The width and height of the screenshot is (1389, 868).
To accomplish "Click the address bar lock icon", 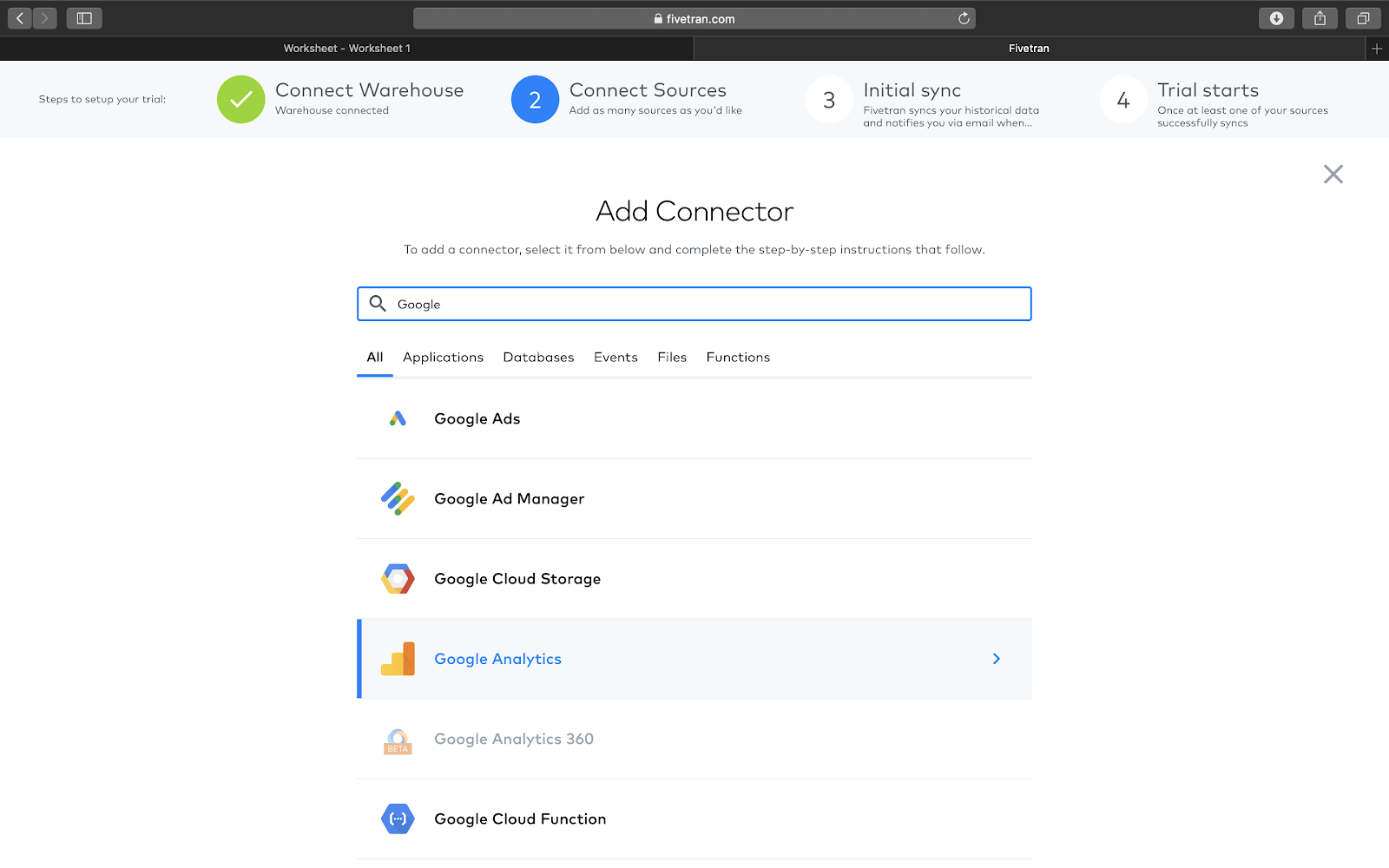I will click(x=658, y=18).
